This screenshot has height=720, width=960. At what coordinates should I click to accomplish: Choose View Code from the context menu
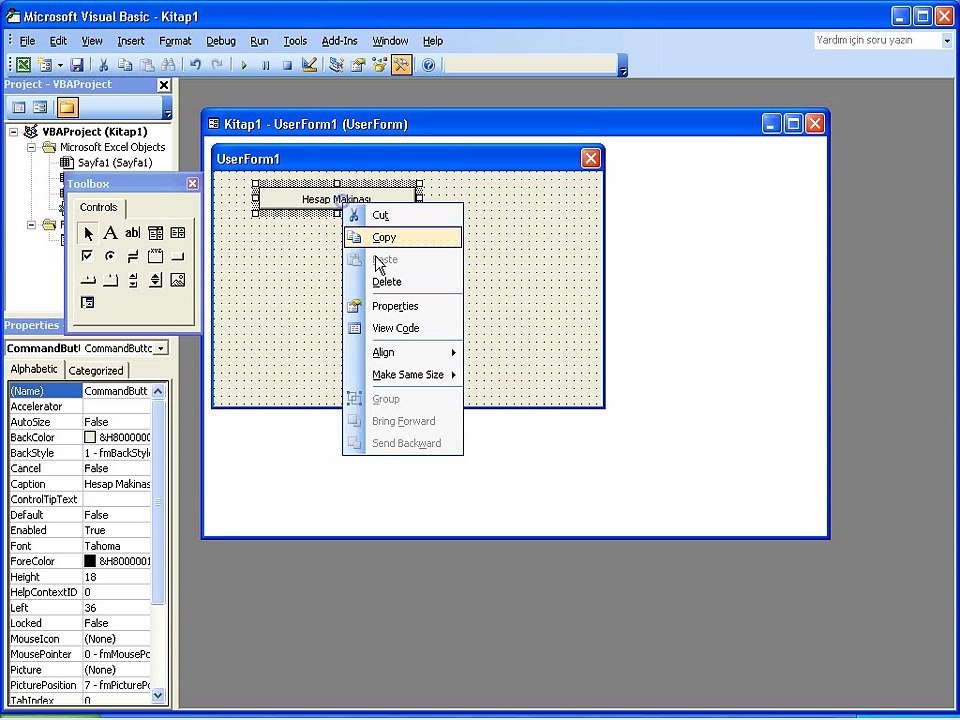point(403,328)
